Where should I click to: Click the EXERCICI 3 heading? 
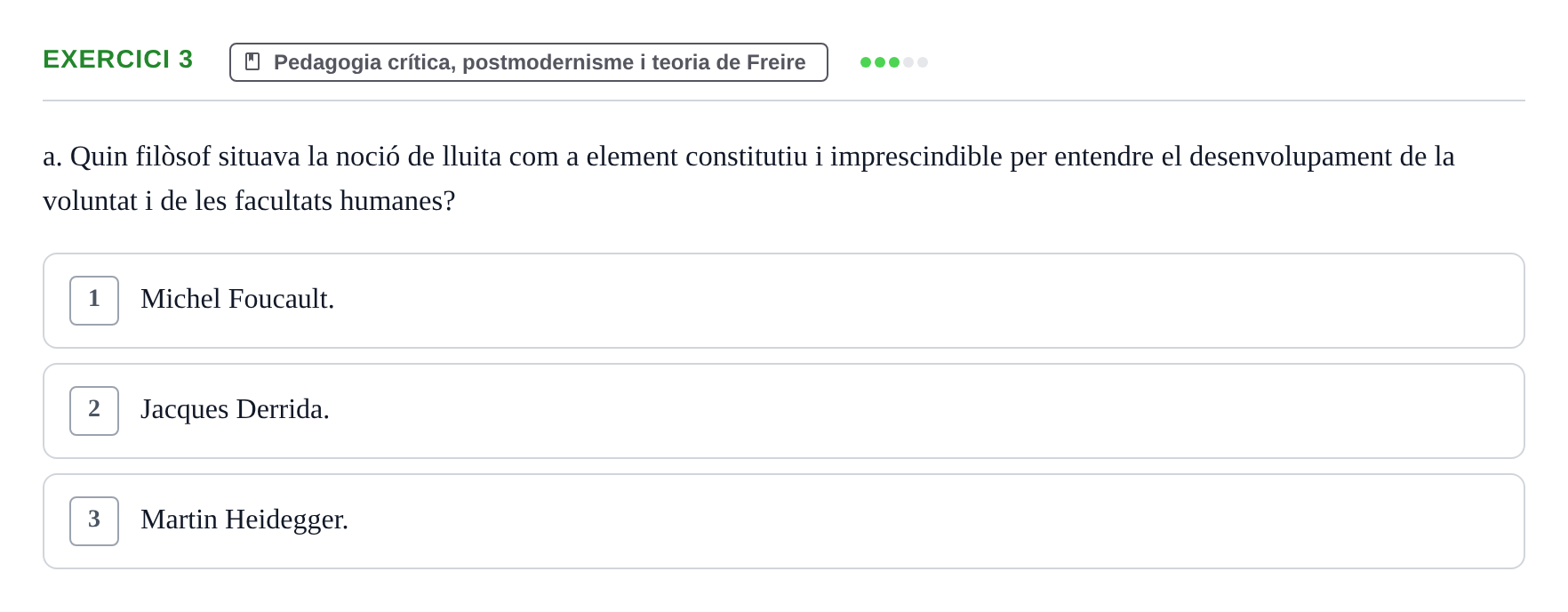[118, 59]
